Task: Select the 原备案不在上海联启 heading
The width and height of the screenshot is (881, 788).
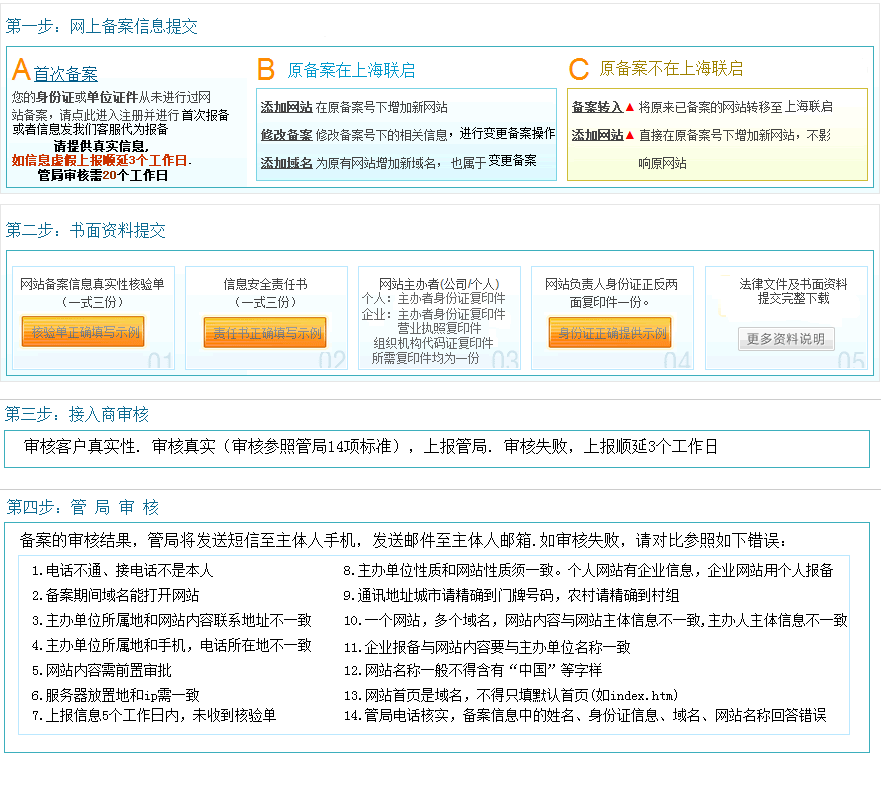Action: pyautogui.click(x=671, y=69)
